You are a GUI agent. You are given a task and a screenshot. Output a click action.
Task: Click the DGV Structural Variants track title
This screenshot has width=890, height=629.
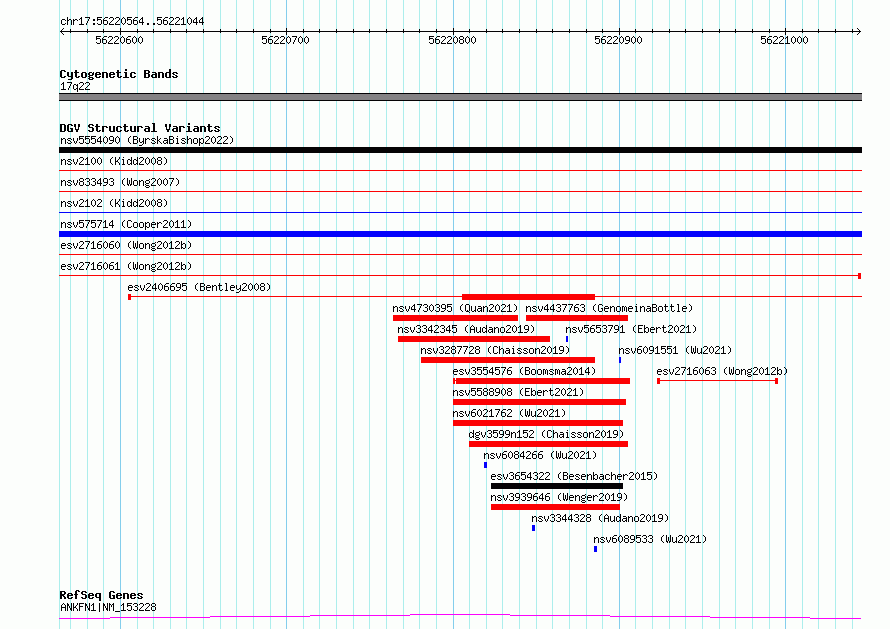tap(140, 128)
